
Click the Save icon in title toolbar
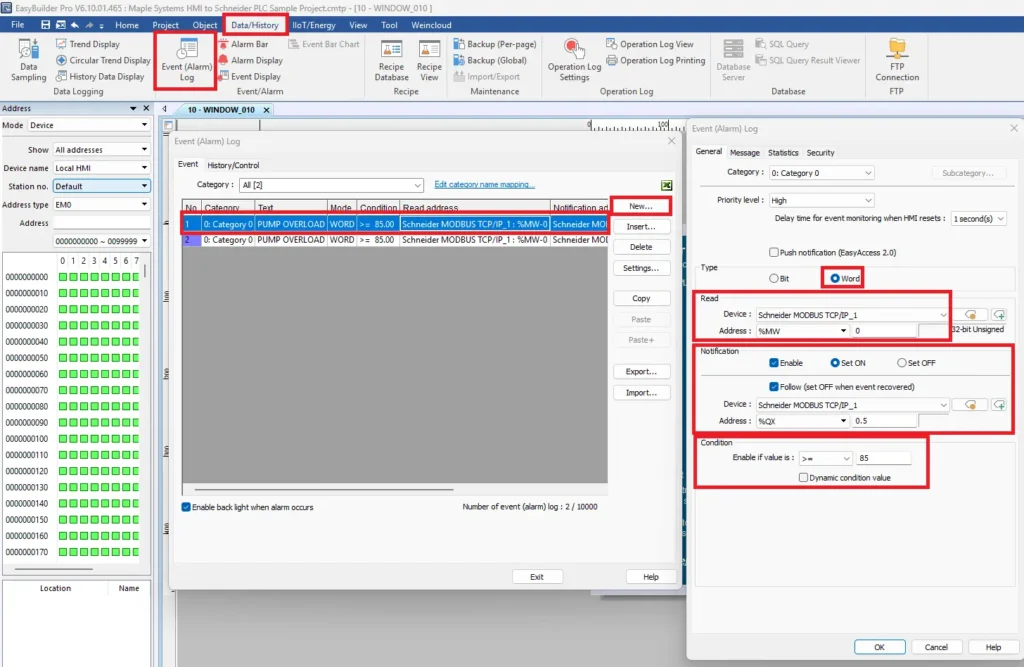click(x=45, y=25)
